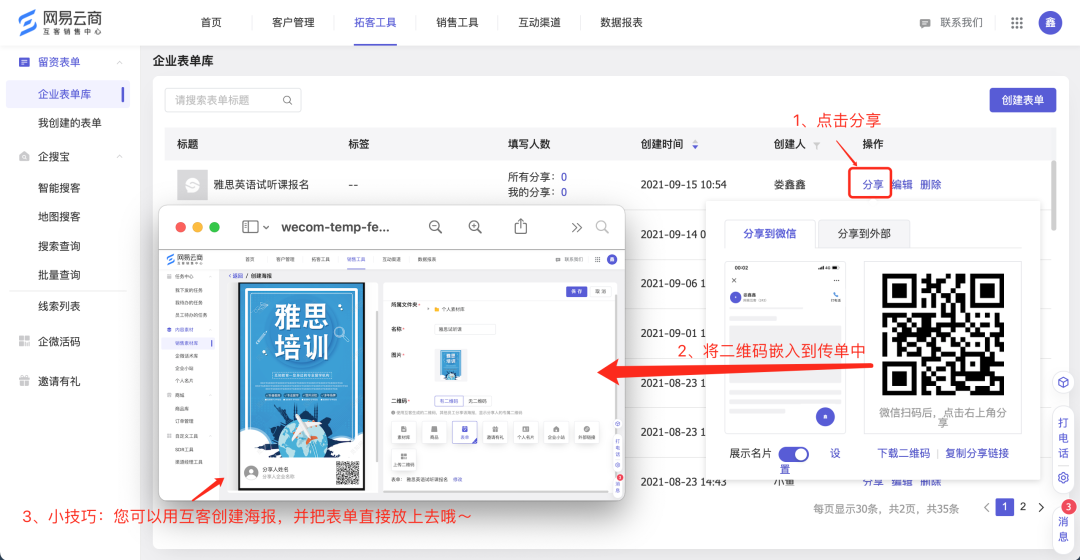Open 批量查询 in the sidebar
This screenshot has height=560, width=1080.
click(x=59, y=276)
